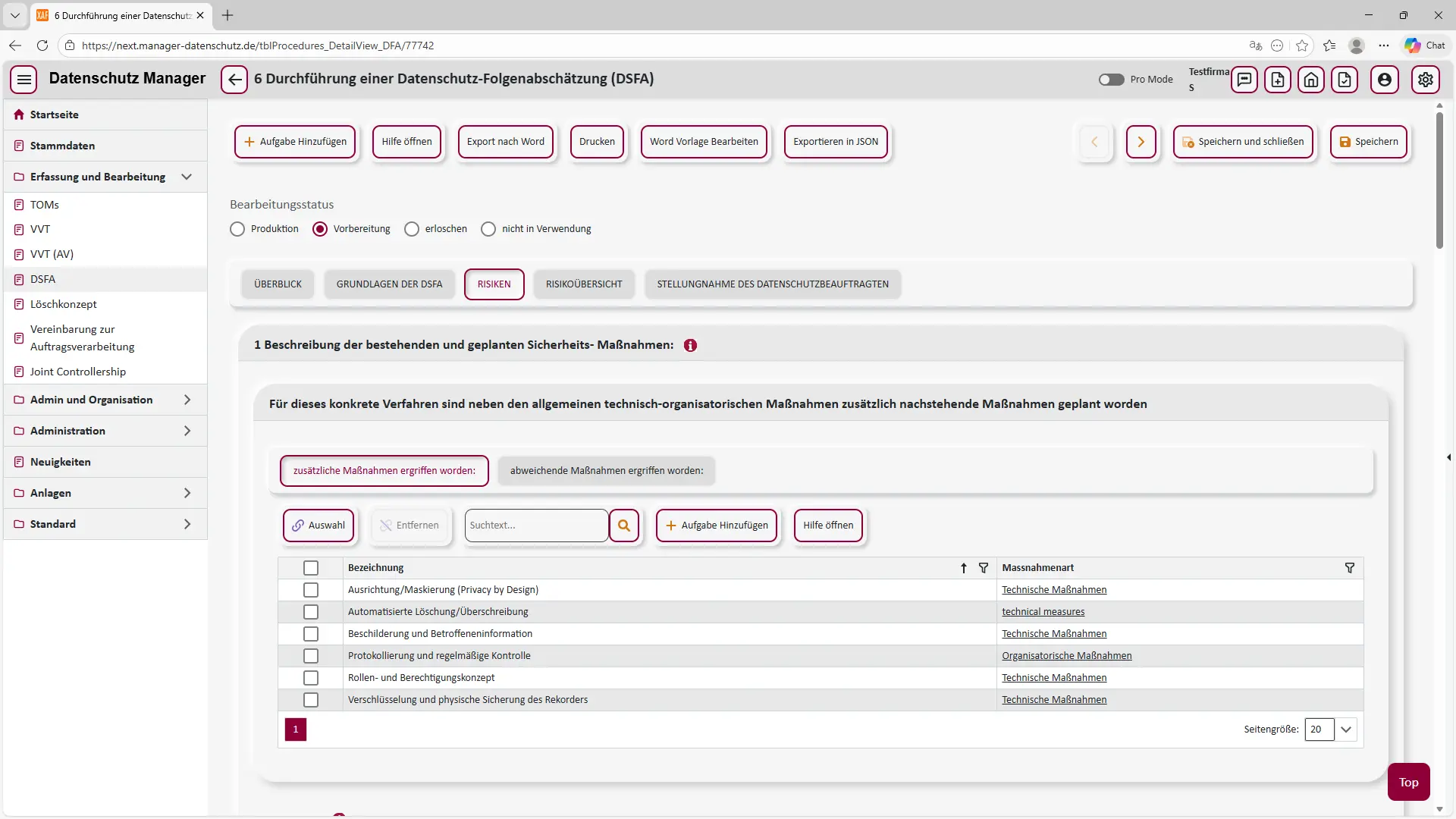Screen dimensions: 1456x819
Task: Open the user account icon in the header
Action: (1385, 79)
